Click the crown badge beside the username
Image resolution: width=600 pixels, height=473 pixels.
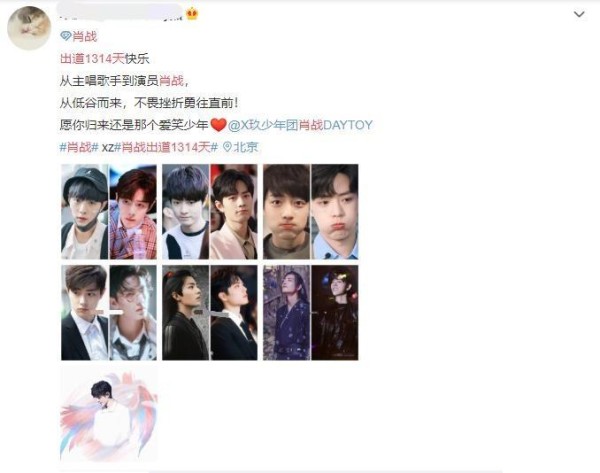tap(192, 14)
